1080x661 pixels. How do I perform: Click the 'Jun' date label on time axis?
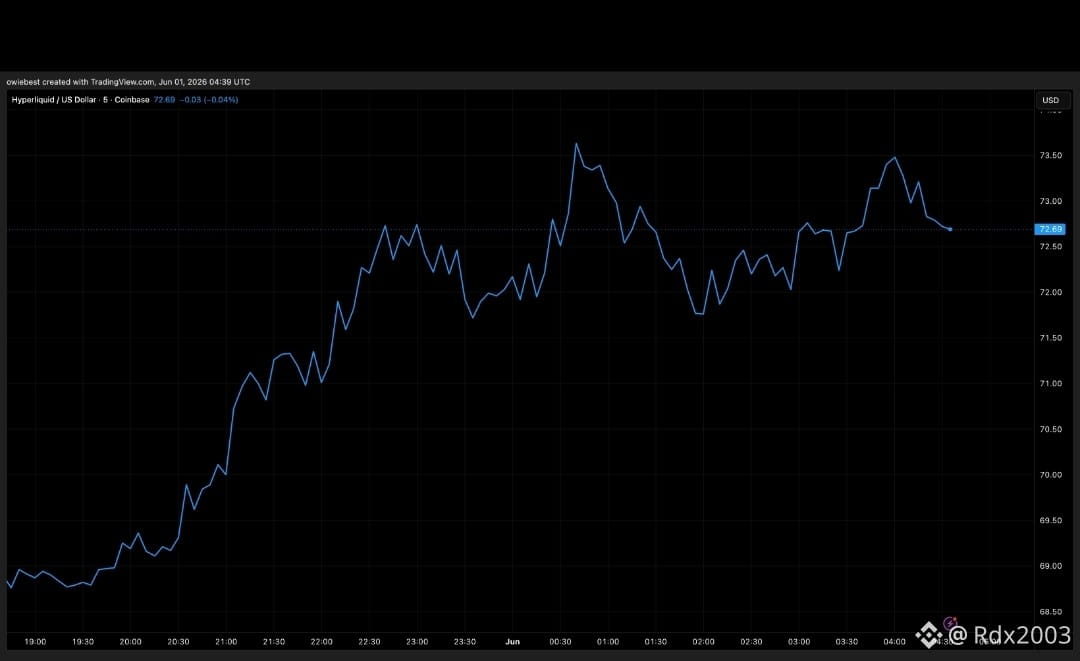(x=512, y=642)
